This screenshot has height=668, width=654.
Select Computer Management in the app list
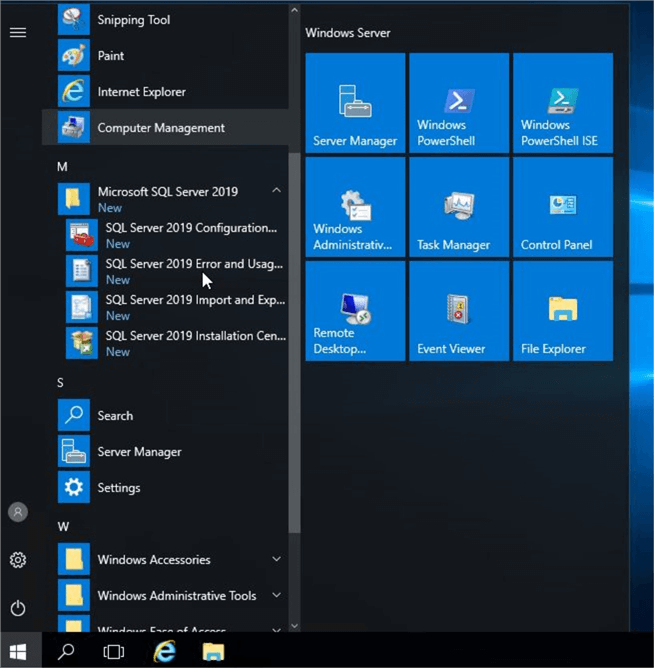[x=160, y=128]
